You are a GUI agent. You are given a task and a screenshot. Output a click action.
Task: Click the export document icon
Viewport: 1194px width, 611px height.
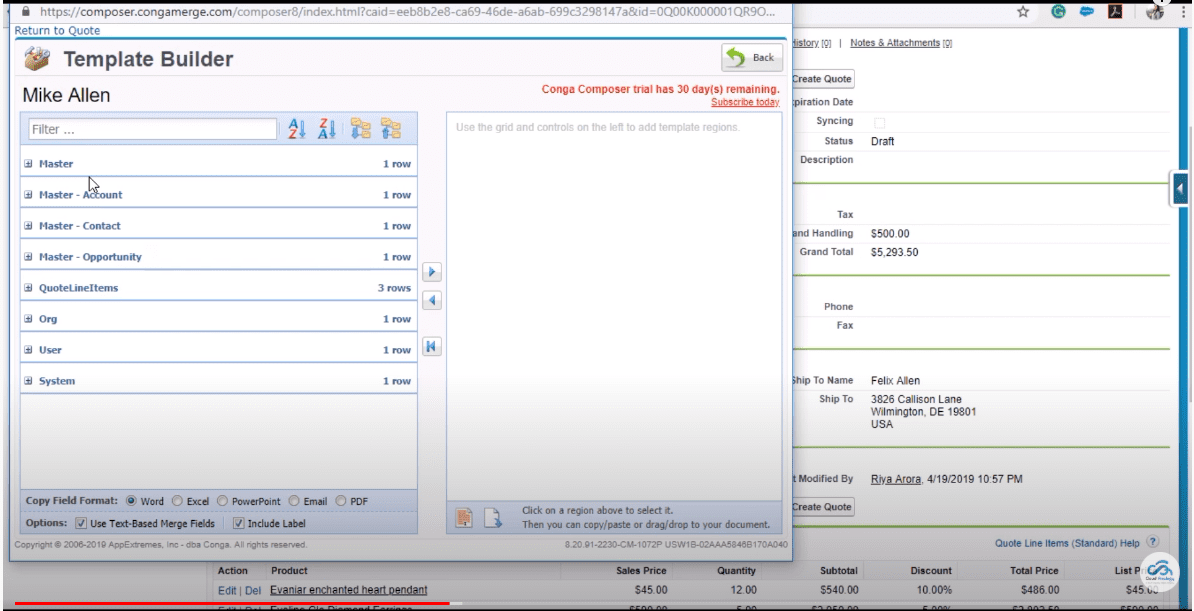493,518
